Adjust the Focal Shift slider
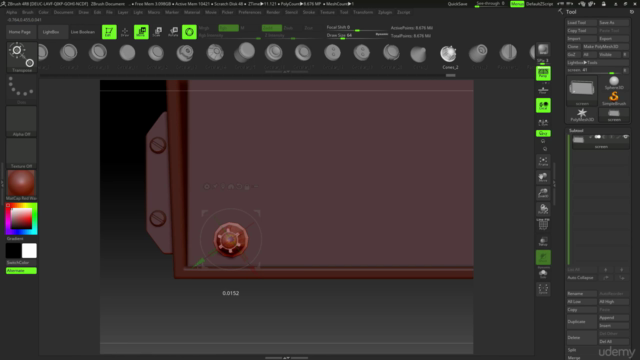 [x=357, y=28]
